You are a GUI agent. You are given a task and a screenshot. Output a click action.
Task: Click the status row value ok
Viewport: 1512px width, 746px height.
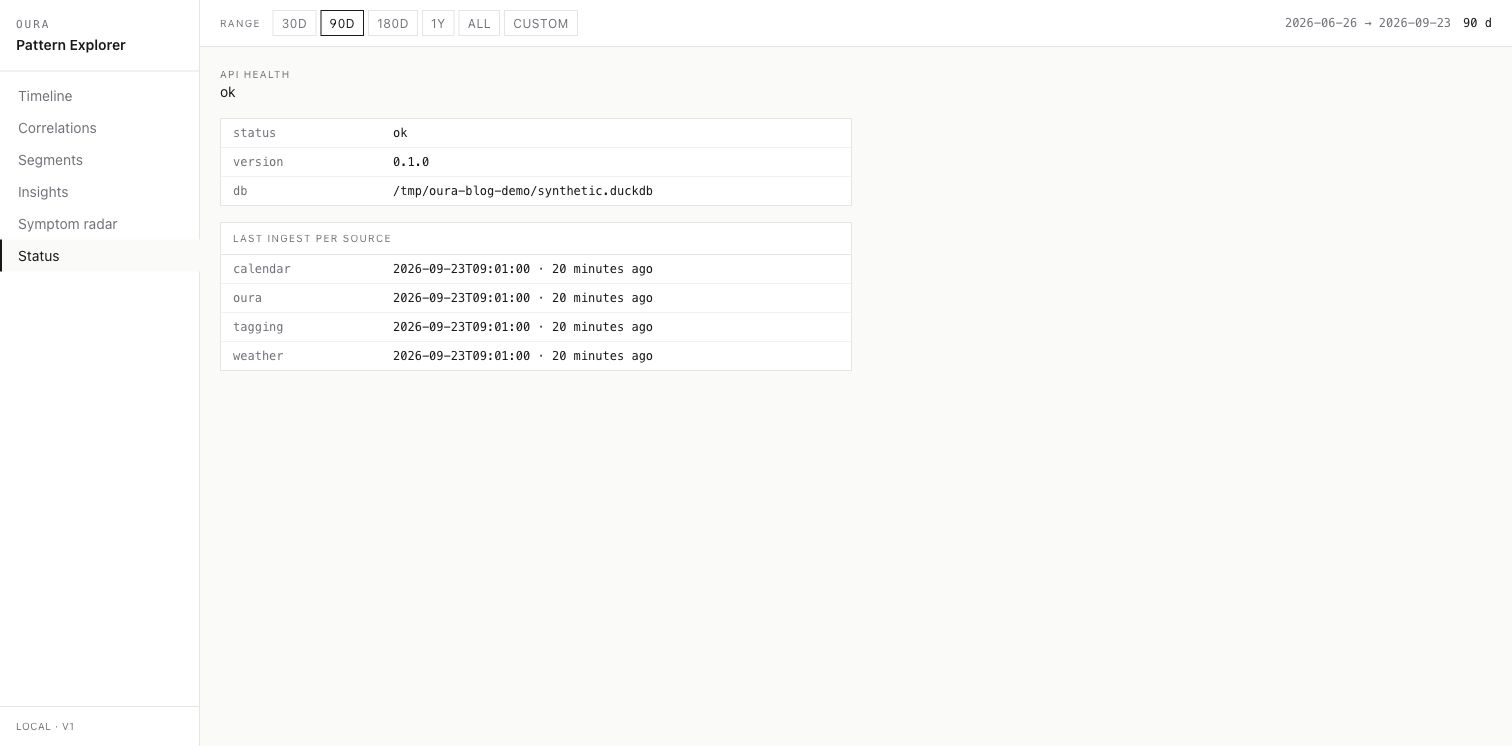click(x=400, y=133)
